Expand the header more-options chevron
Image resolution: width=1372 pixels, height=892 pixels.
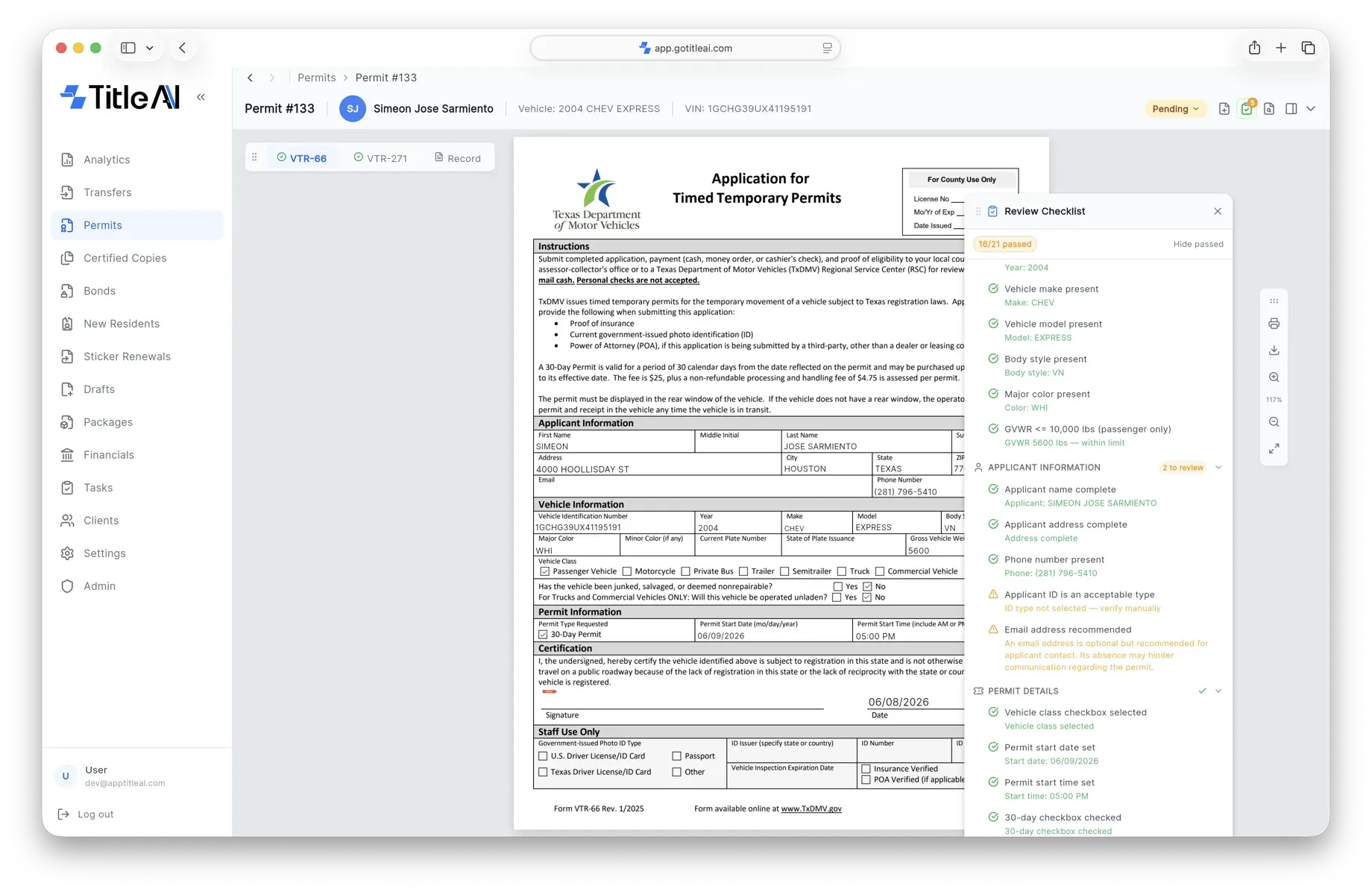coord(1311,109)
